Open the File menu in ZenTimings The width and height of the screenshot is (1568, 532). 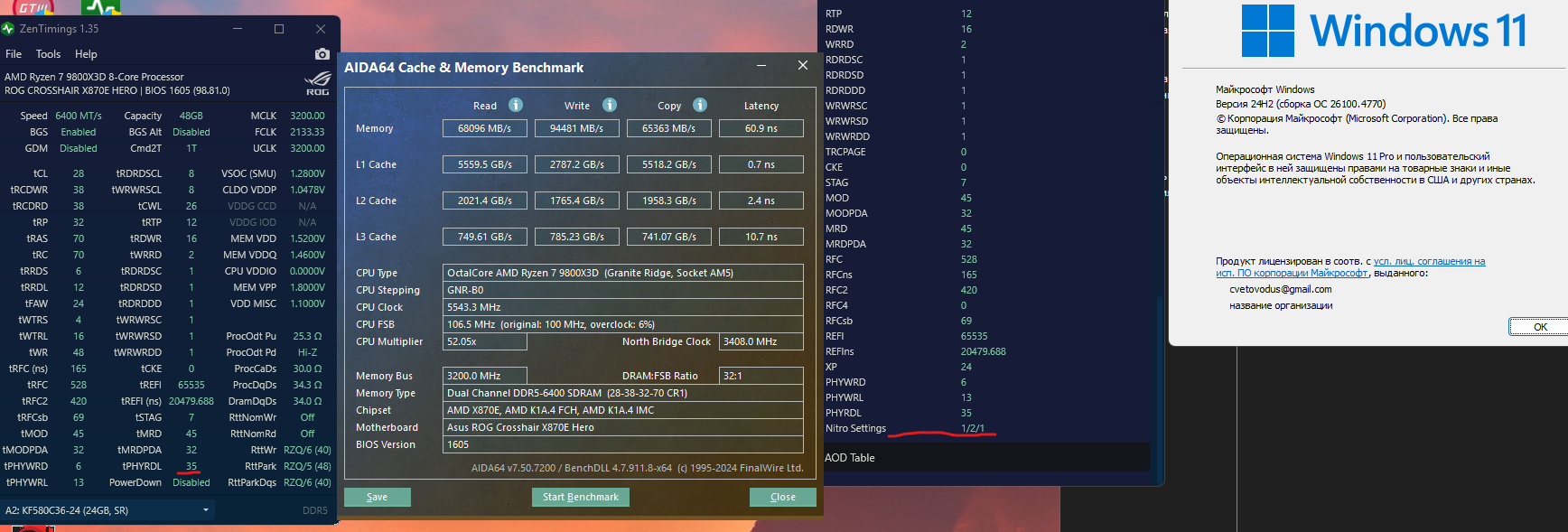tap(14, 54)
